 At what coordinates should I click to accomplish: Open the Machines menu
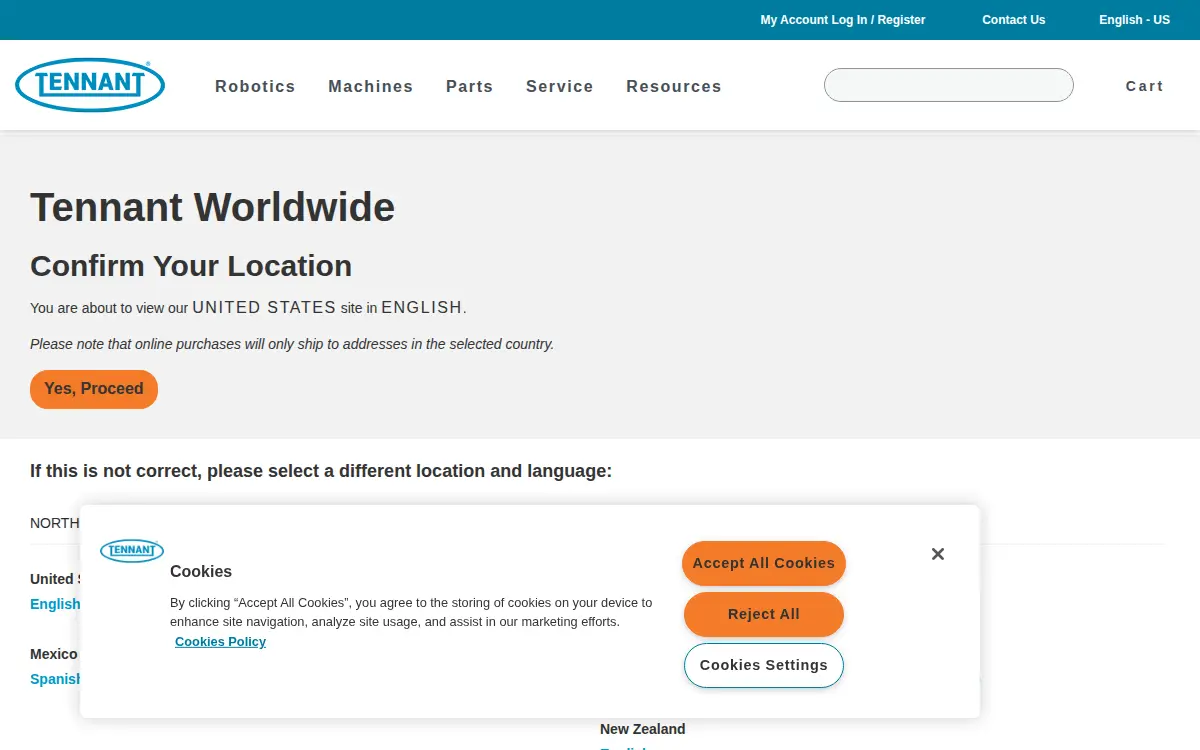point(371,87)
